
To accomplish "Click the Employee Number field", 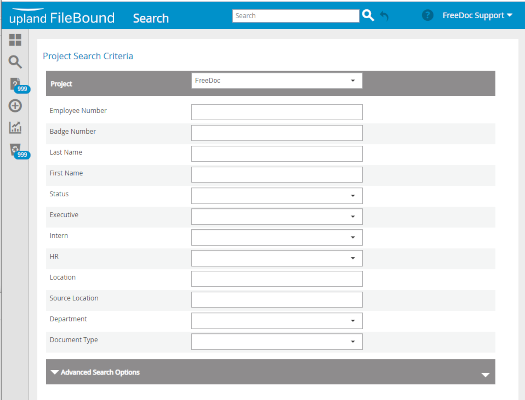I will 277,112.
